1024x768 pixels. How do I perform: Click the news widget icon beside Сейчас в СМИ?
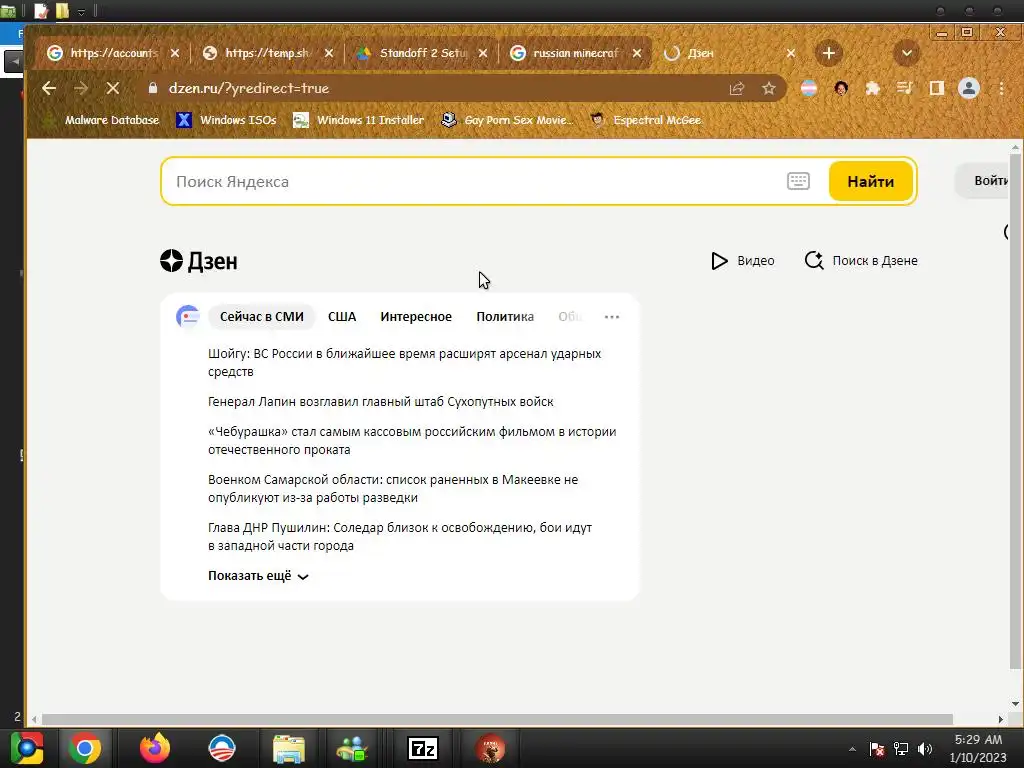188,317
